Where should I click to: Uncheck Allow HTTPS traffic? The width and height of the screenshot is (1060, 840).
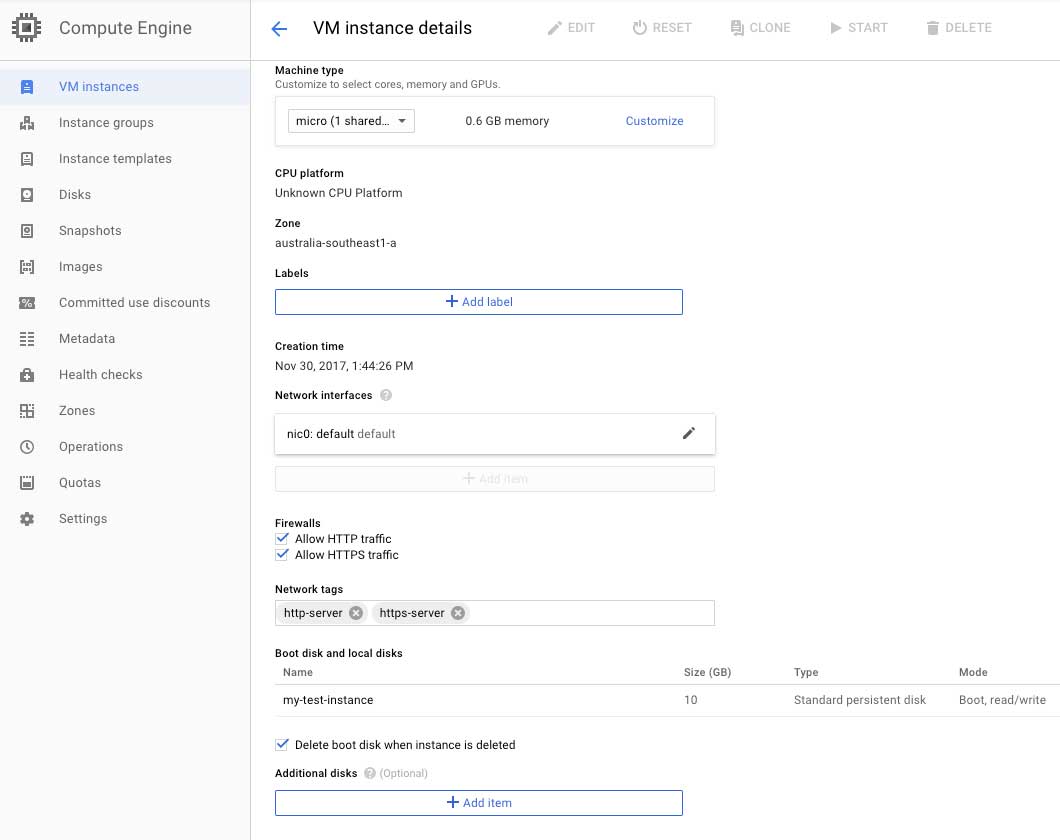[282, 555]
